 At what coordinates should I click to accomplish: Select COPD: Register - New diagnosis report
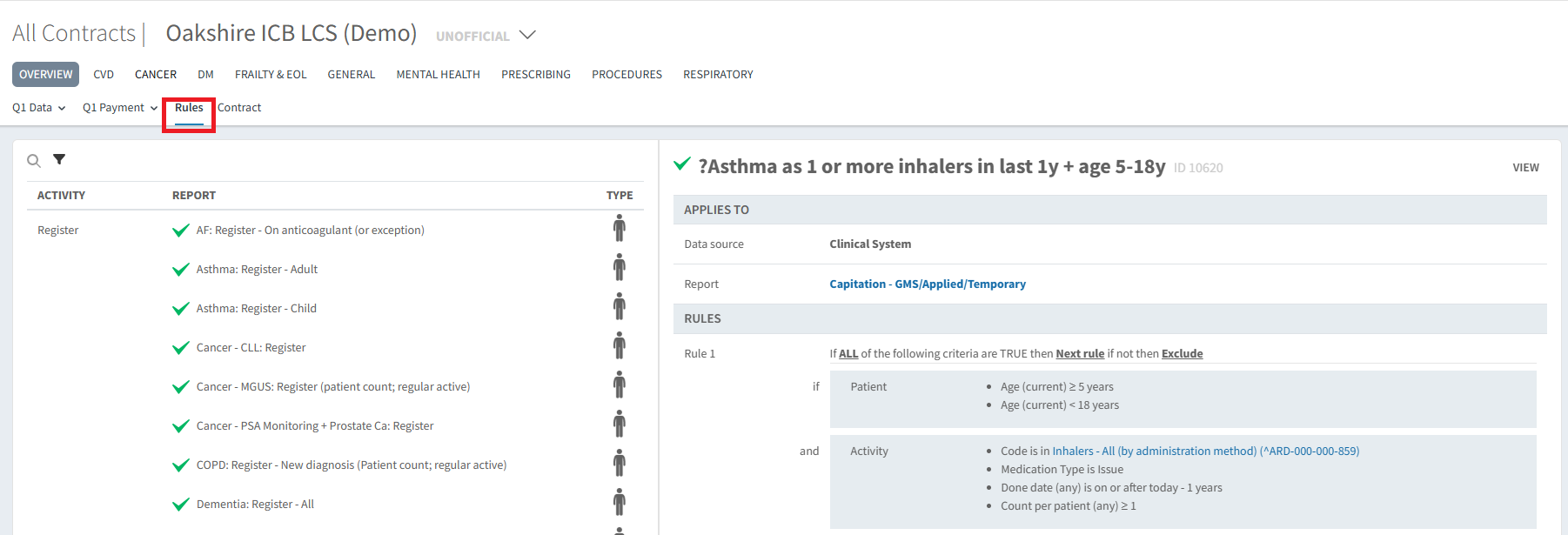click(351, 465)
